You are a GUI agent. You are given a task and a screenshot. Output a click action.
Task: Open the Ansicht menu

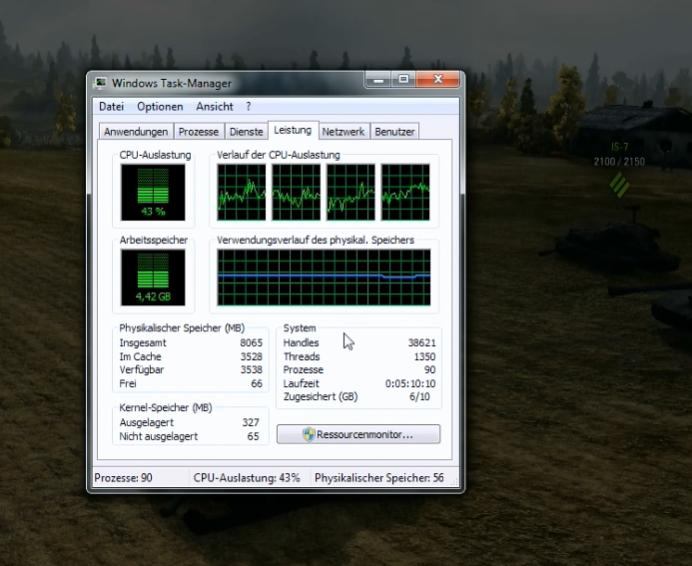tap(214, 106)
